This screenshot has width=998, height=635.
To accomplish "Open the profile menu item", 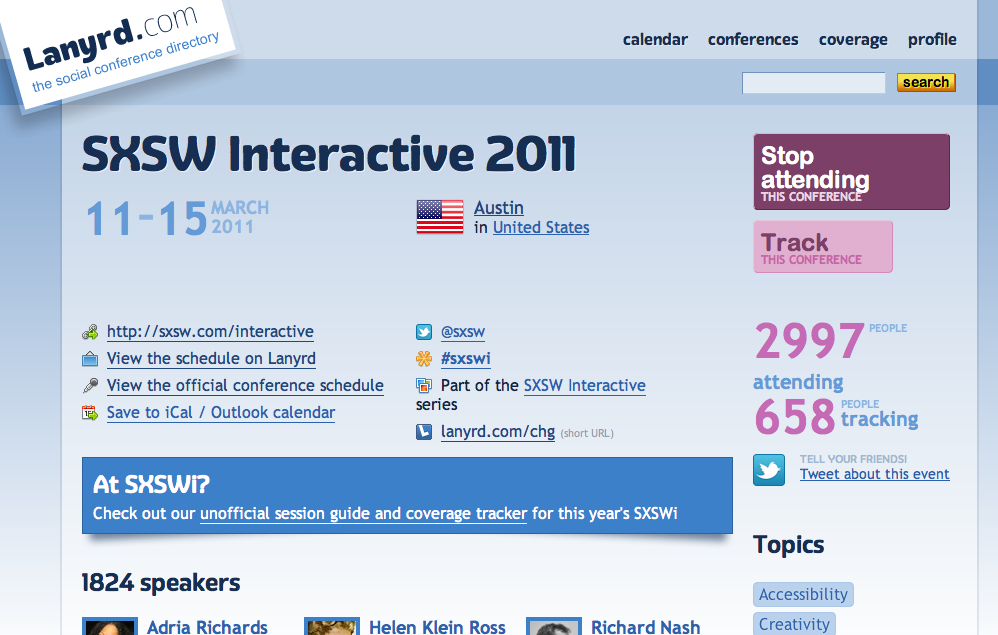I will coord(932,39).
